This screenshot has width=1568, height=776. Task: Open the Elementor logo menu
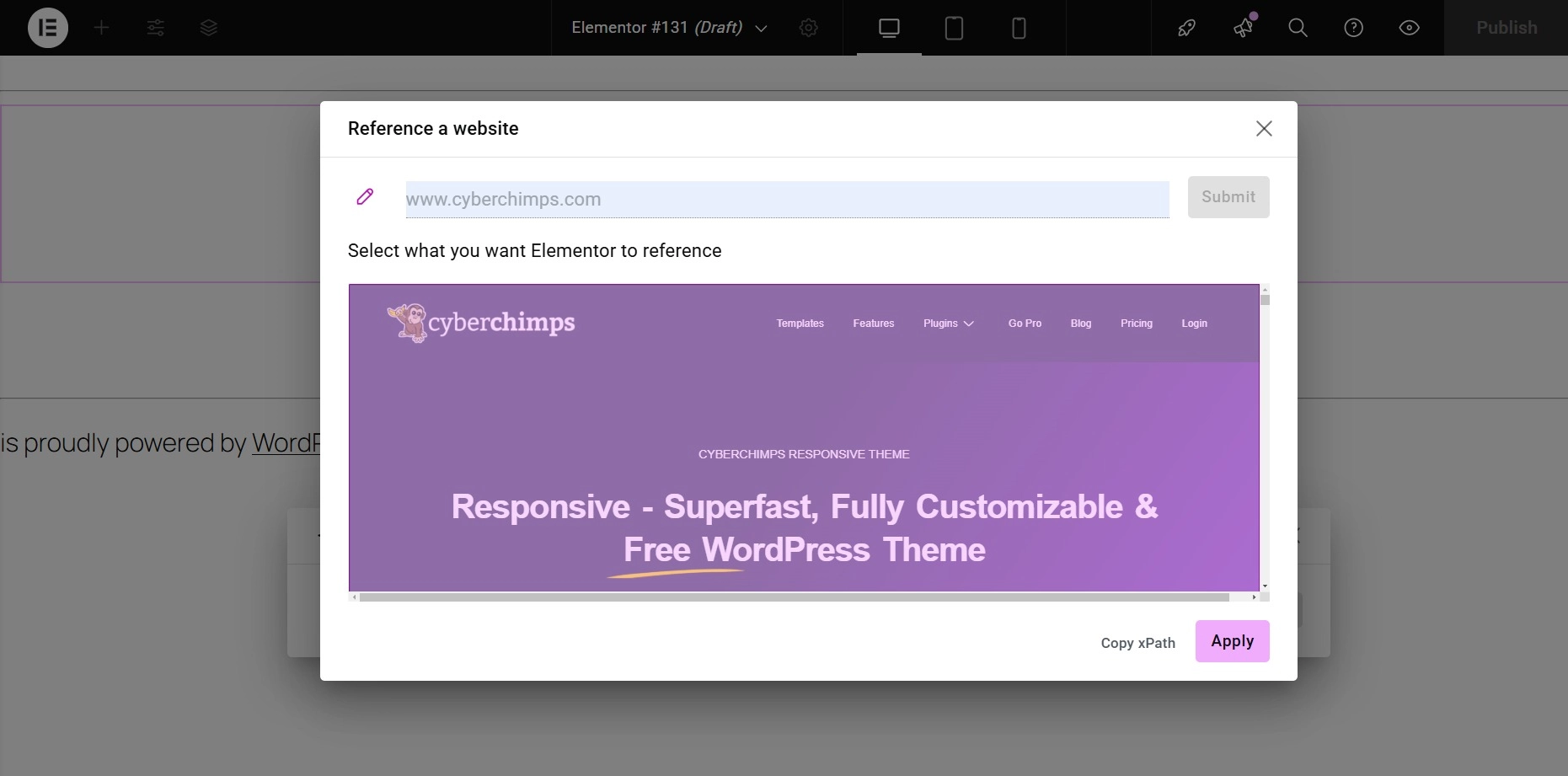coord(48,28)
